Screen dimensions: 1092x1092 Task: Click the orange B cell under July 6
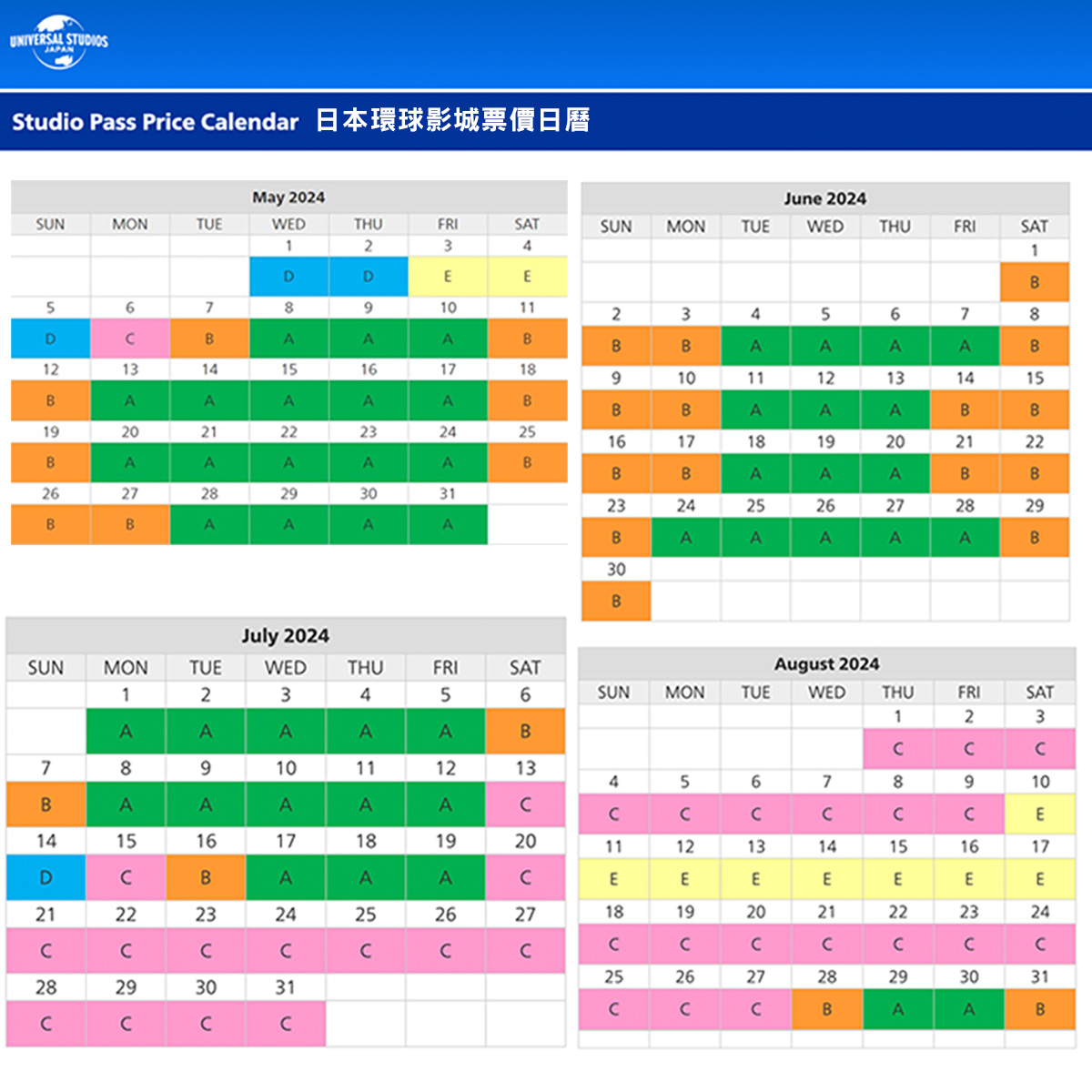(525, 732)
